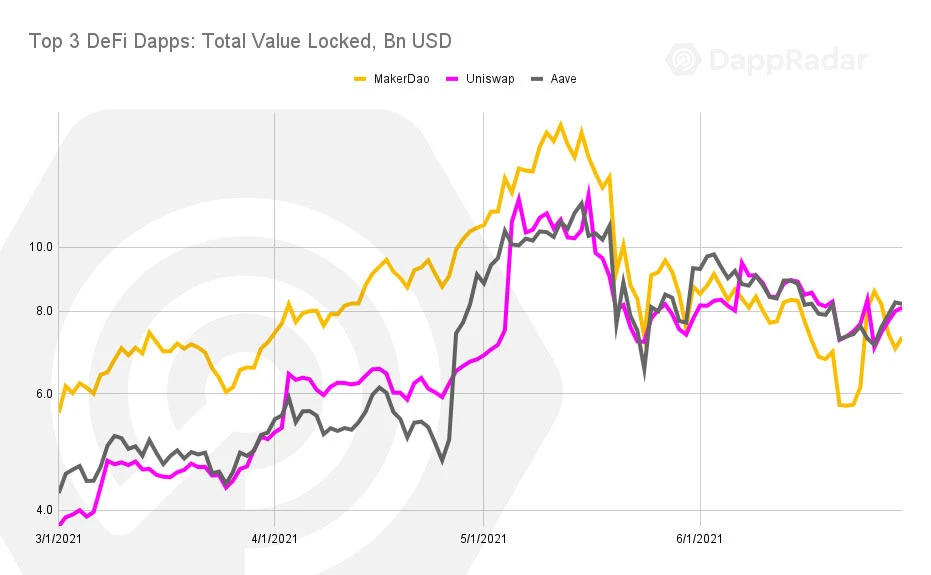
Task: Click the DappRadar watermark text
Action: (788, 60)
